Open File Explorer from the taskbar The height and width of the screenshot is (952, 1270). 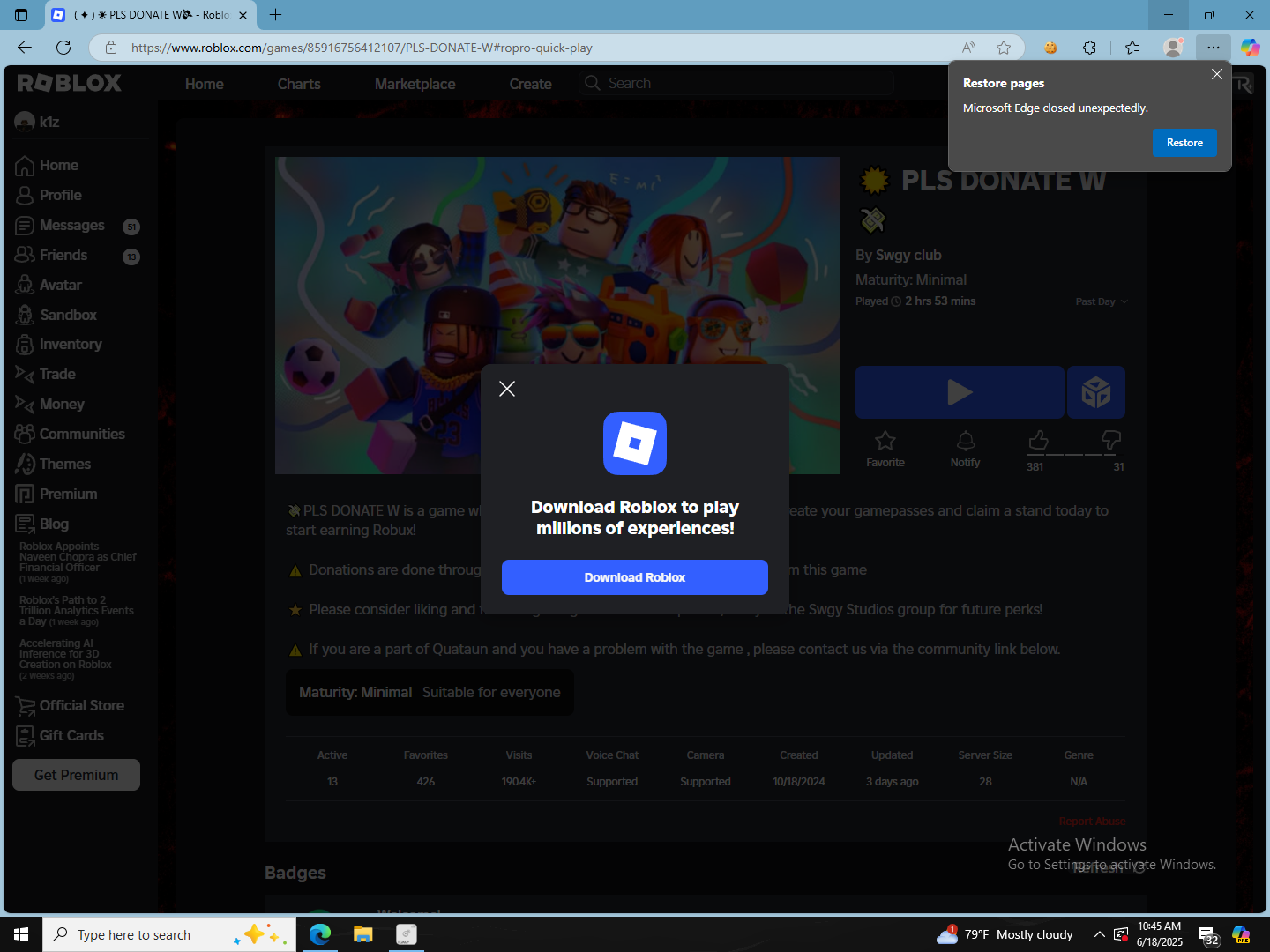pos(363,934)
